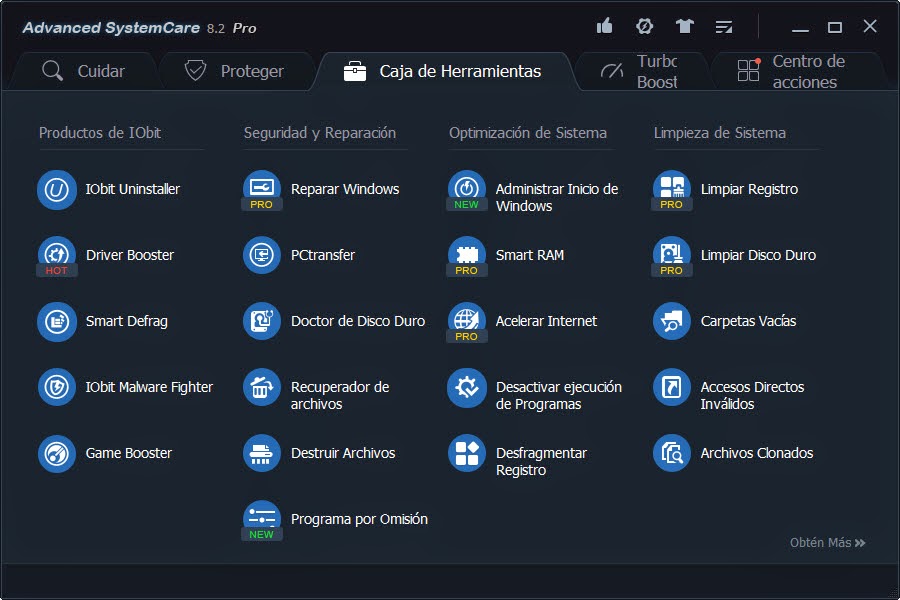This screenshot has height=600, width=900.
Task: Switch to the Proteger tab
Action: pyautogui.click(x=234, y=71)
